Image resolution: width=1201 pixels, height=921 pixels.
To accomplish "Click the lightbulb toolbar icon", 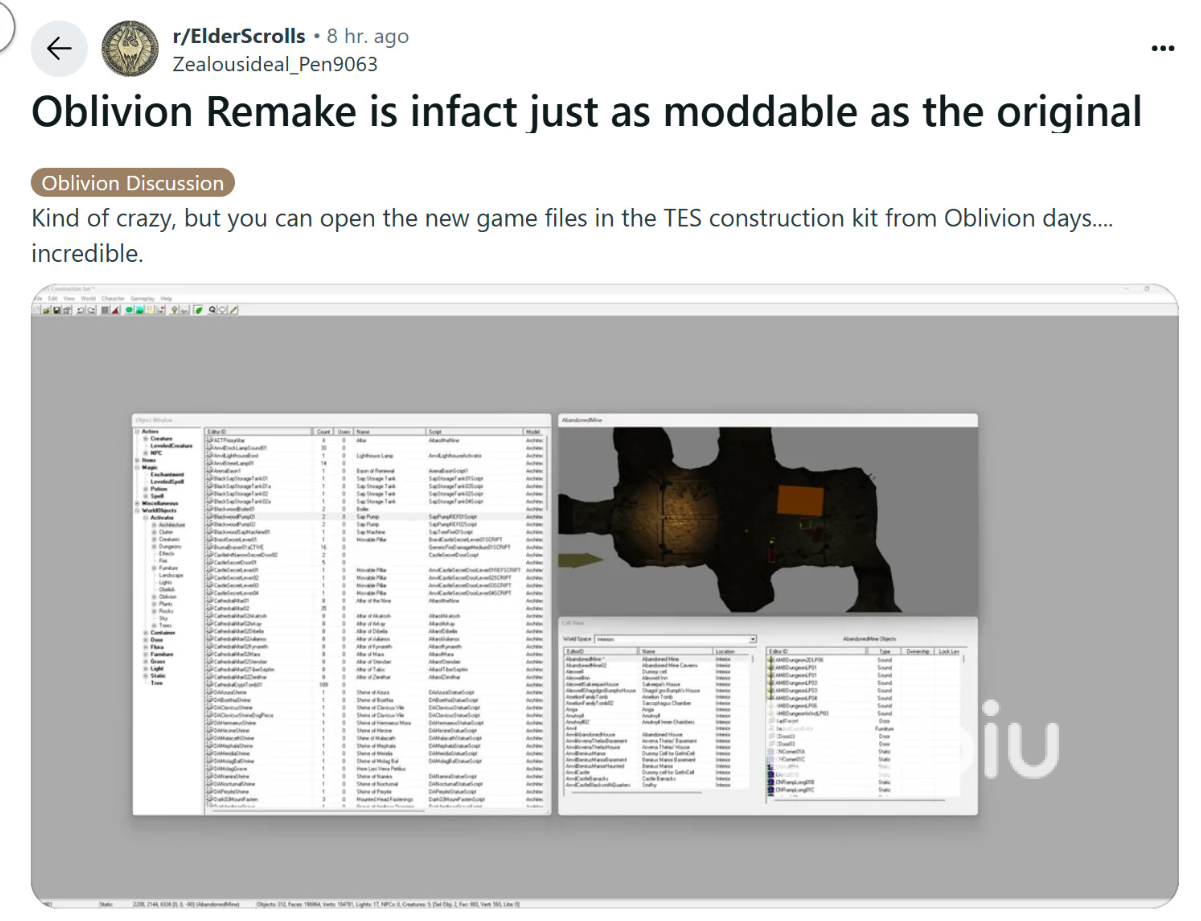I will click(x=173, y=310).
